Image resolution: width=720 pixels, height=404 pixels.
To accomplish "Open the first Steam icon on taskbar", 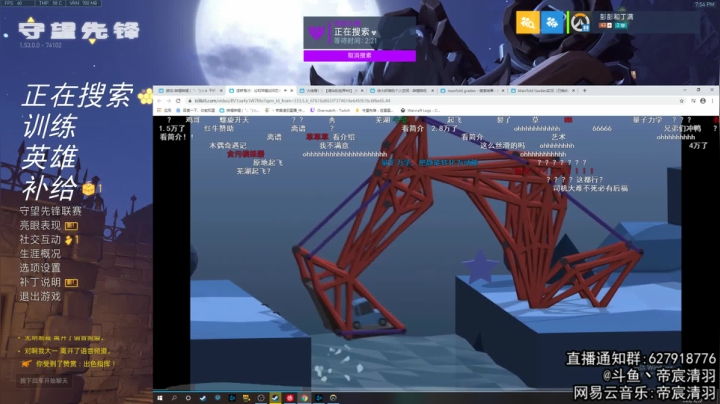I will (203, 398).
